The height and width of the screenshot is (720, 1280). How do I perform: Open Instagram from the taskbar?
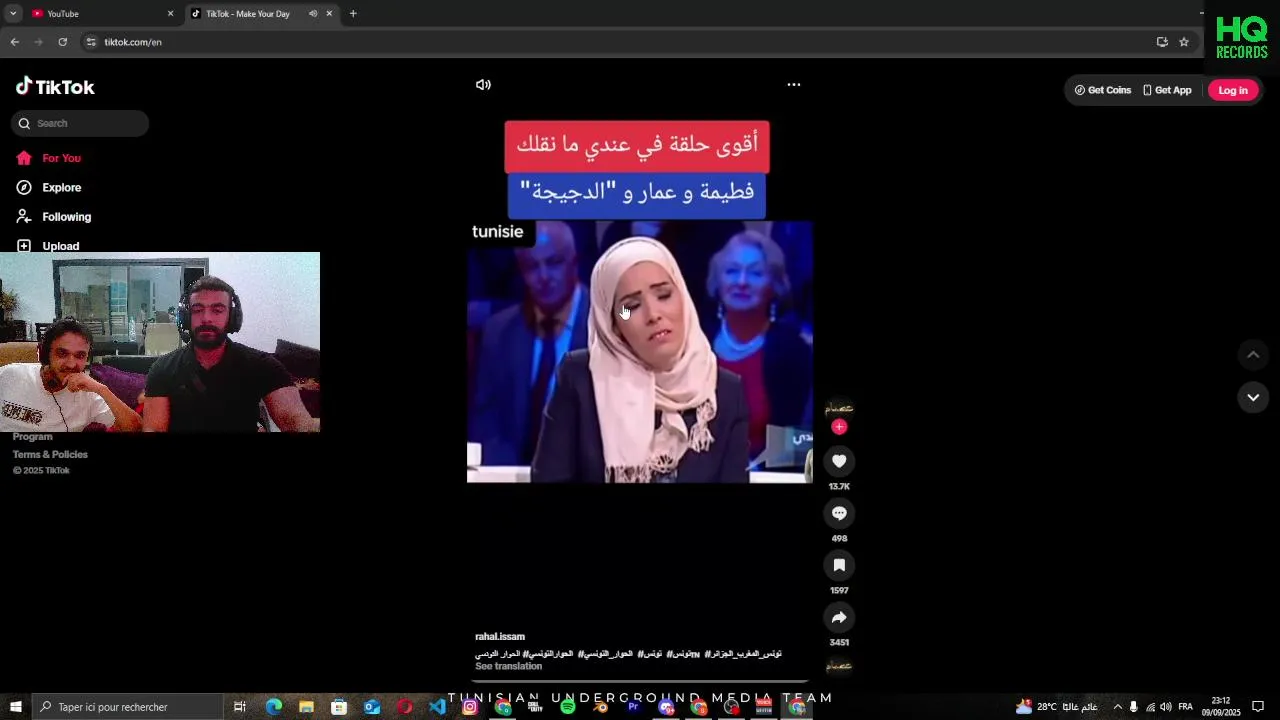coord(470,707)
